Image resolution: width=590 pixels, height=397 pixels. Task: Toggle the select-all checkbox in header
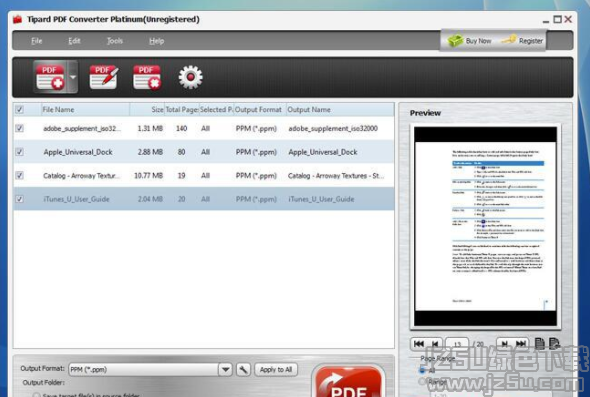(19, 110)
